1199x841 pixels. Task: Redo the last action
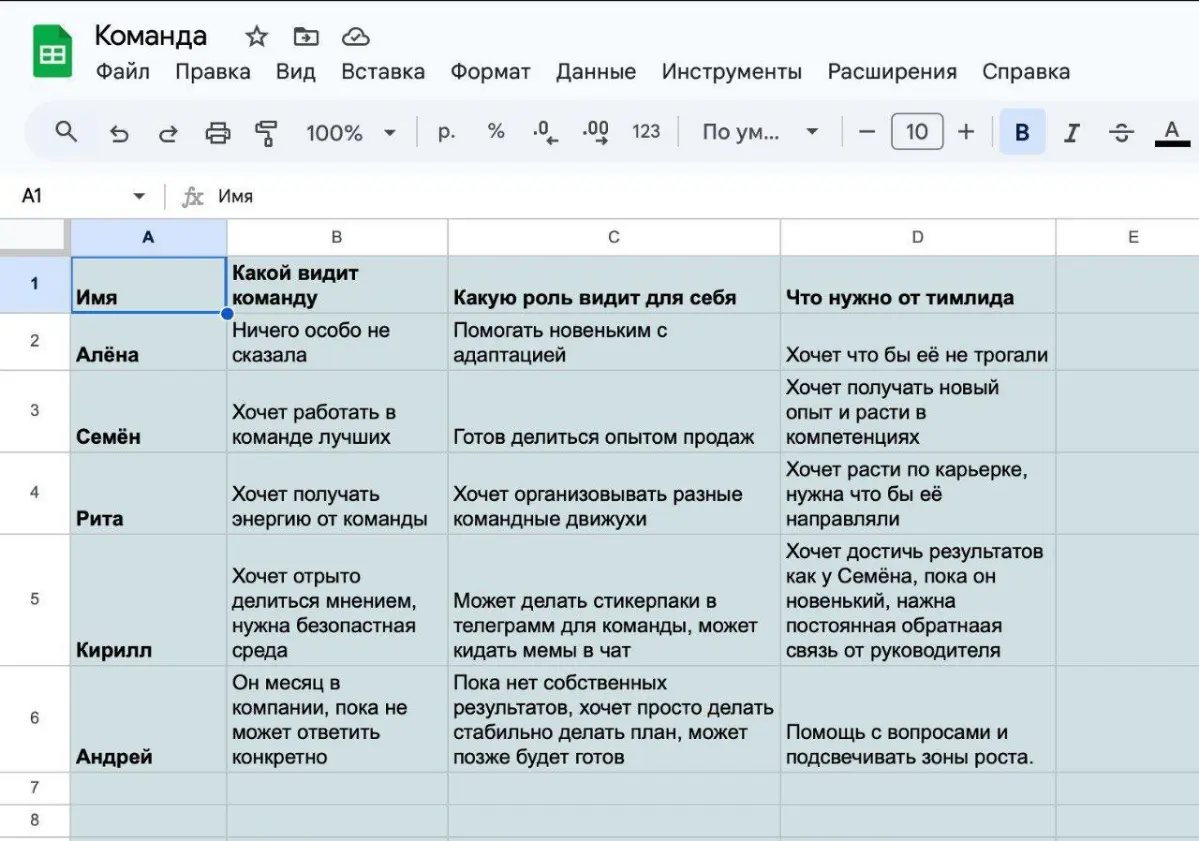[168, 133]
